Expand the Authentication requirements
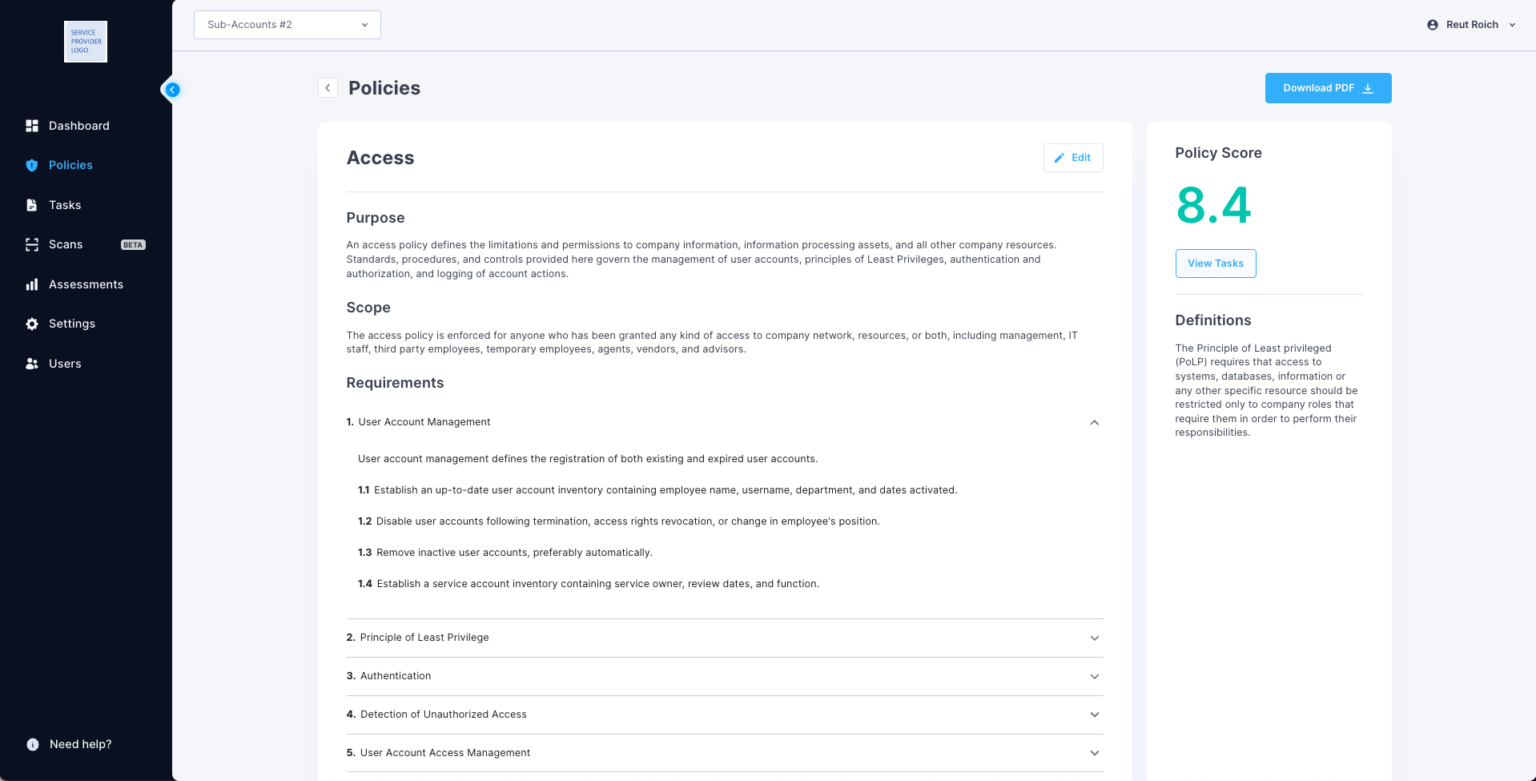 [x=1093, y=676]
